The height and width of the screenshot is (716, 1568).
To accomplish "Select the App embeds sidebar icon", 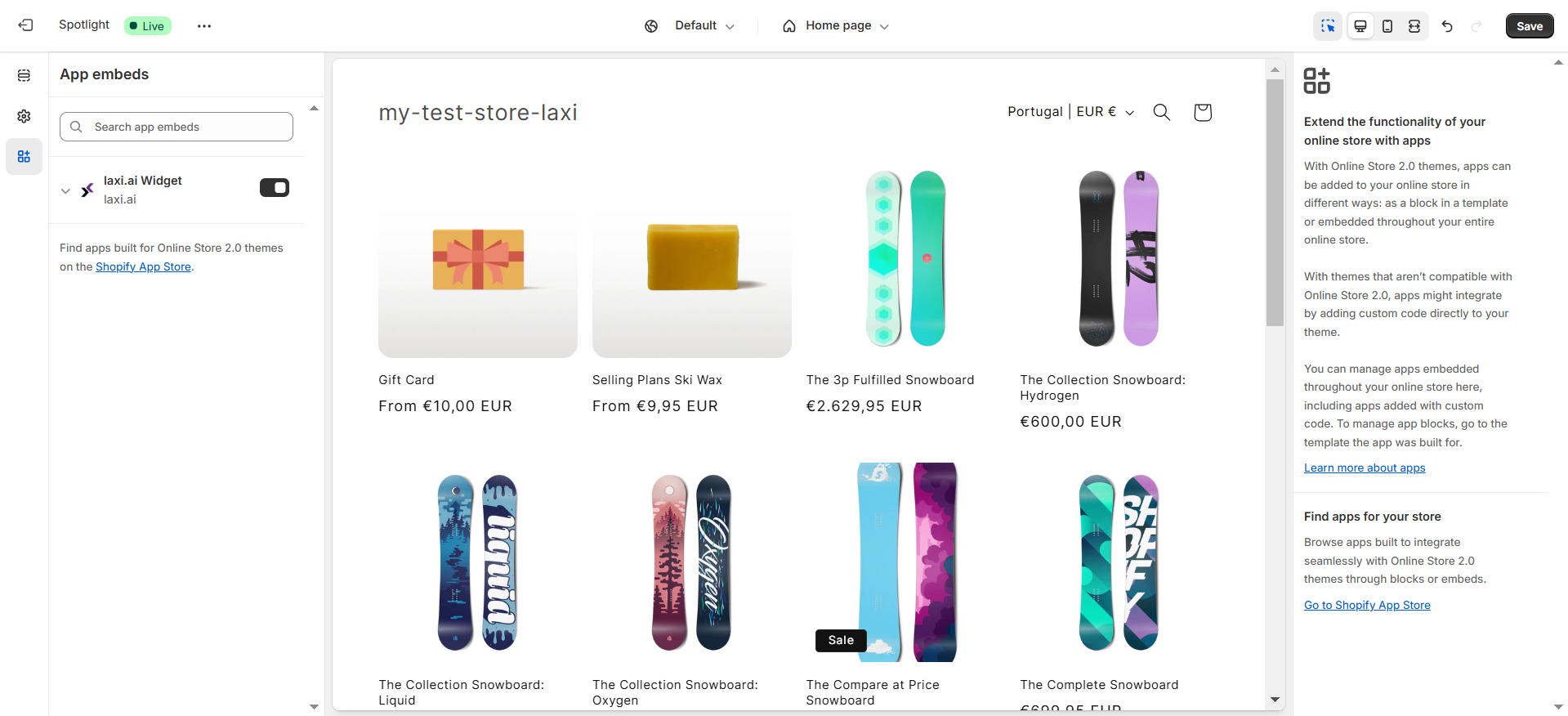I will click(x=24, y=156).
